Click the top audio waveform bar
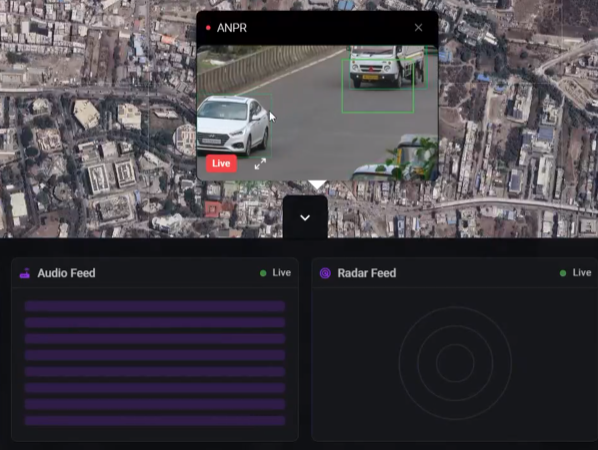 coord(155,306)
